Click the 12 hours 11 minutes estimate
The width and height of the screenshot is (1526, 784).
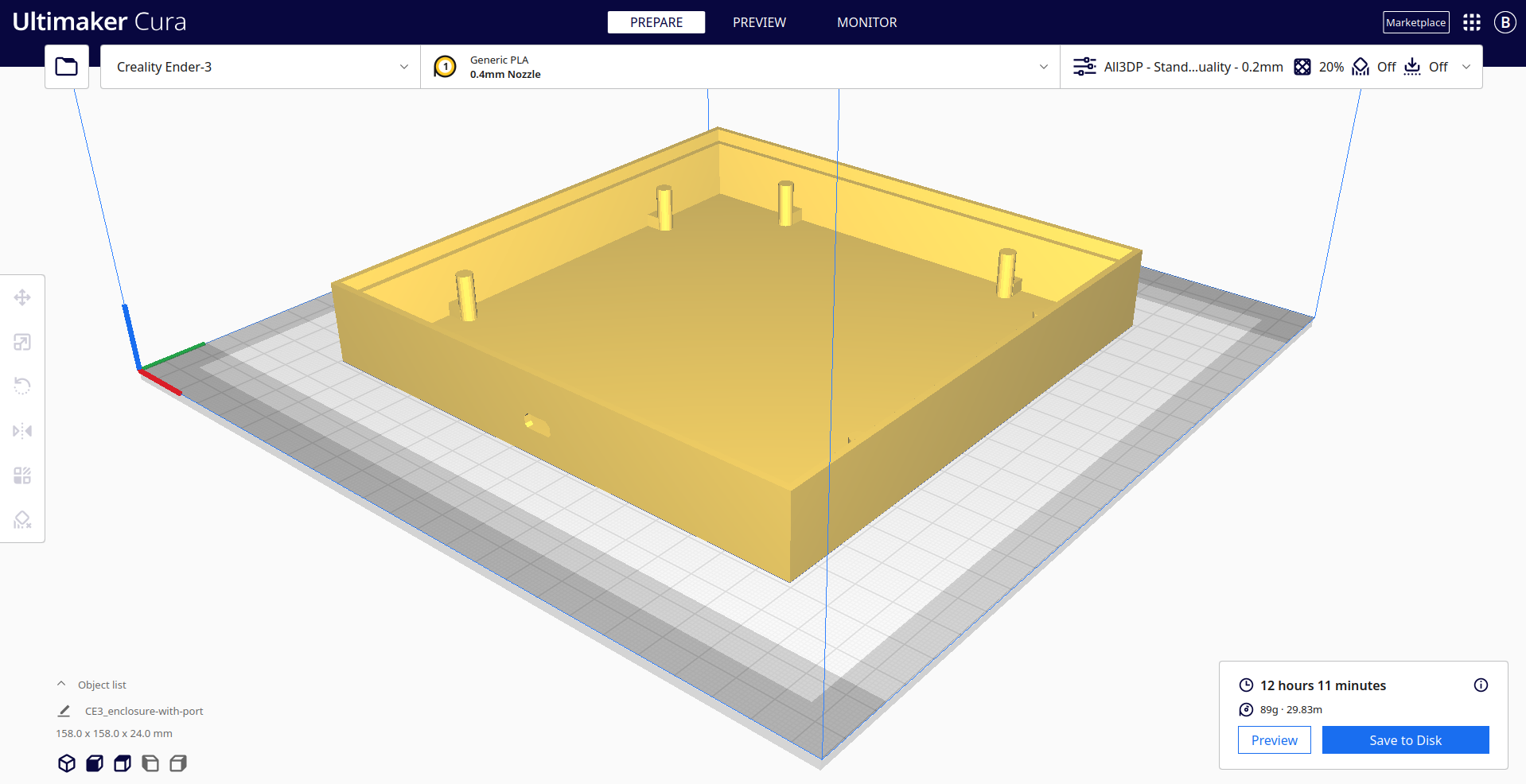click(1323, 685)
